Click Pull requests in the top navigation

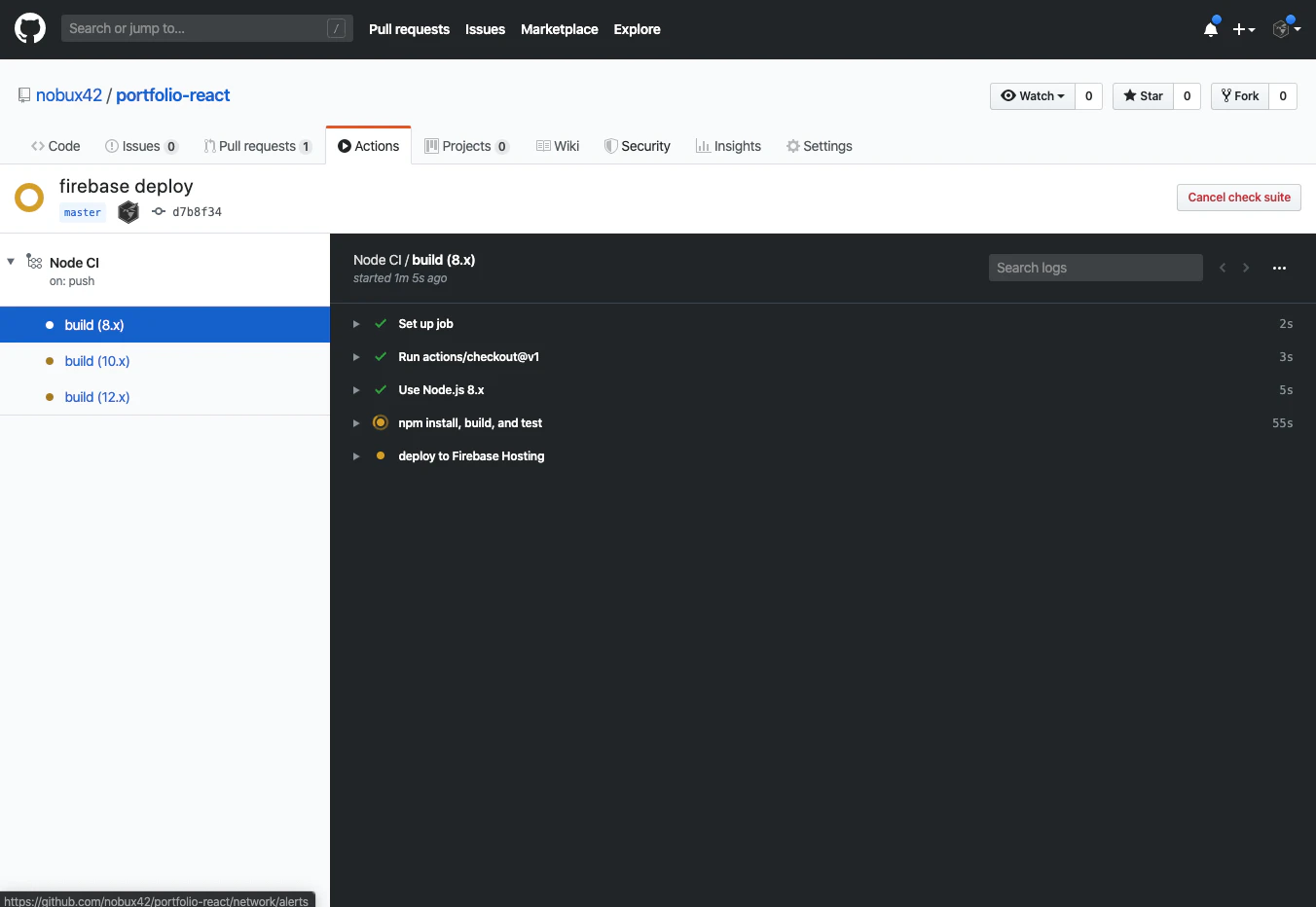(x=409, y=29)
